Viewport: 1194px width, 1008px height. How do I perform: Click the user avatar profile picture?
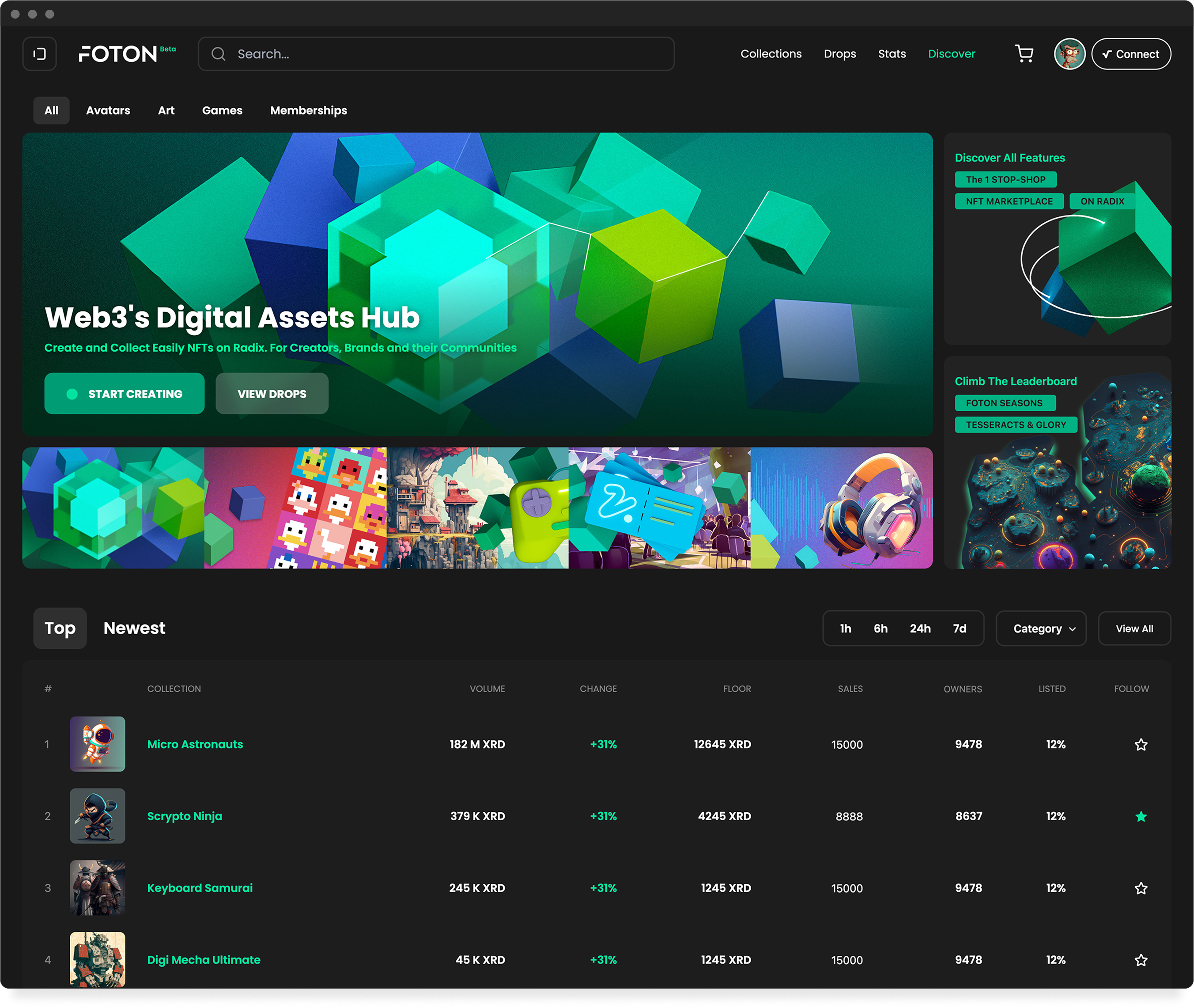click(1069, 54)
